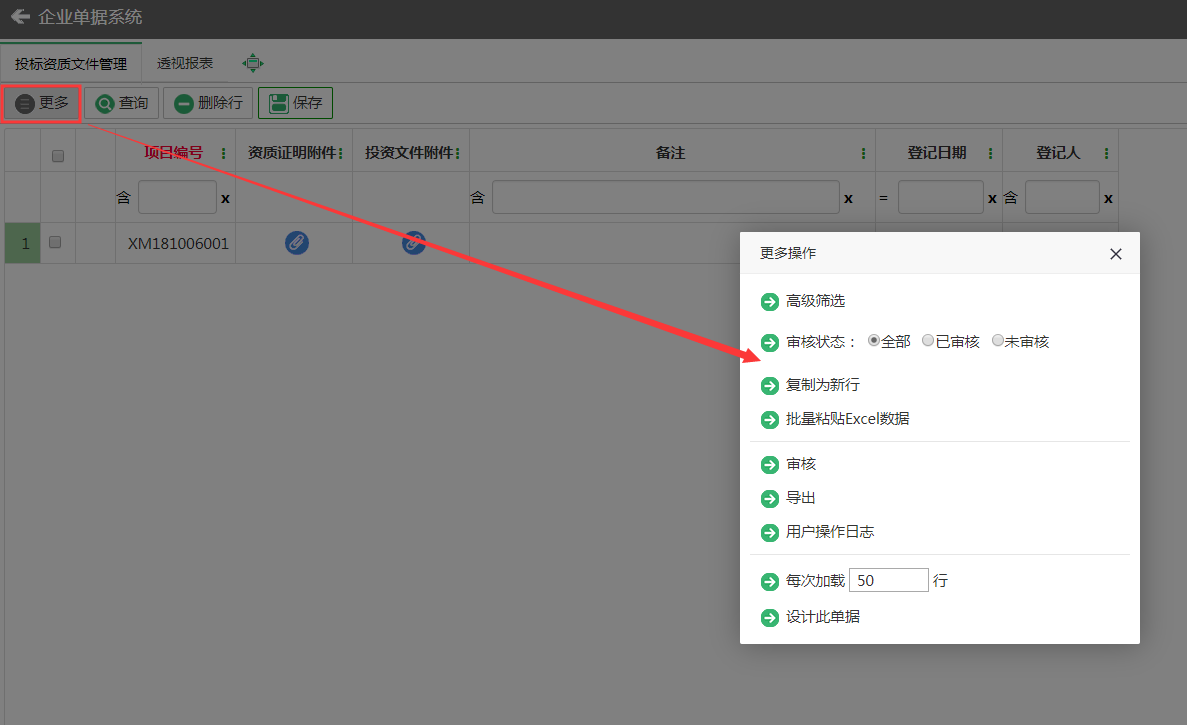Image resolution: width=1187 pixels, height=725 pixels.
Task: Open the 投标资质文件管理 tab
Action: click(70, 64)
